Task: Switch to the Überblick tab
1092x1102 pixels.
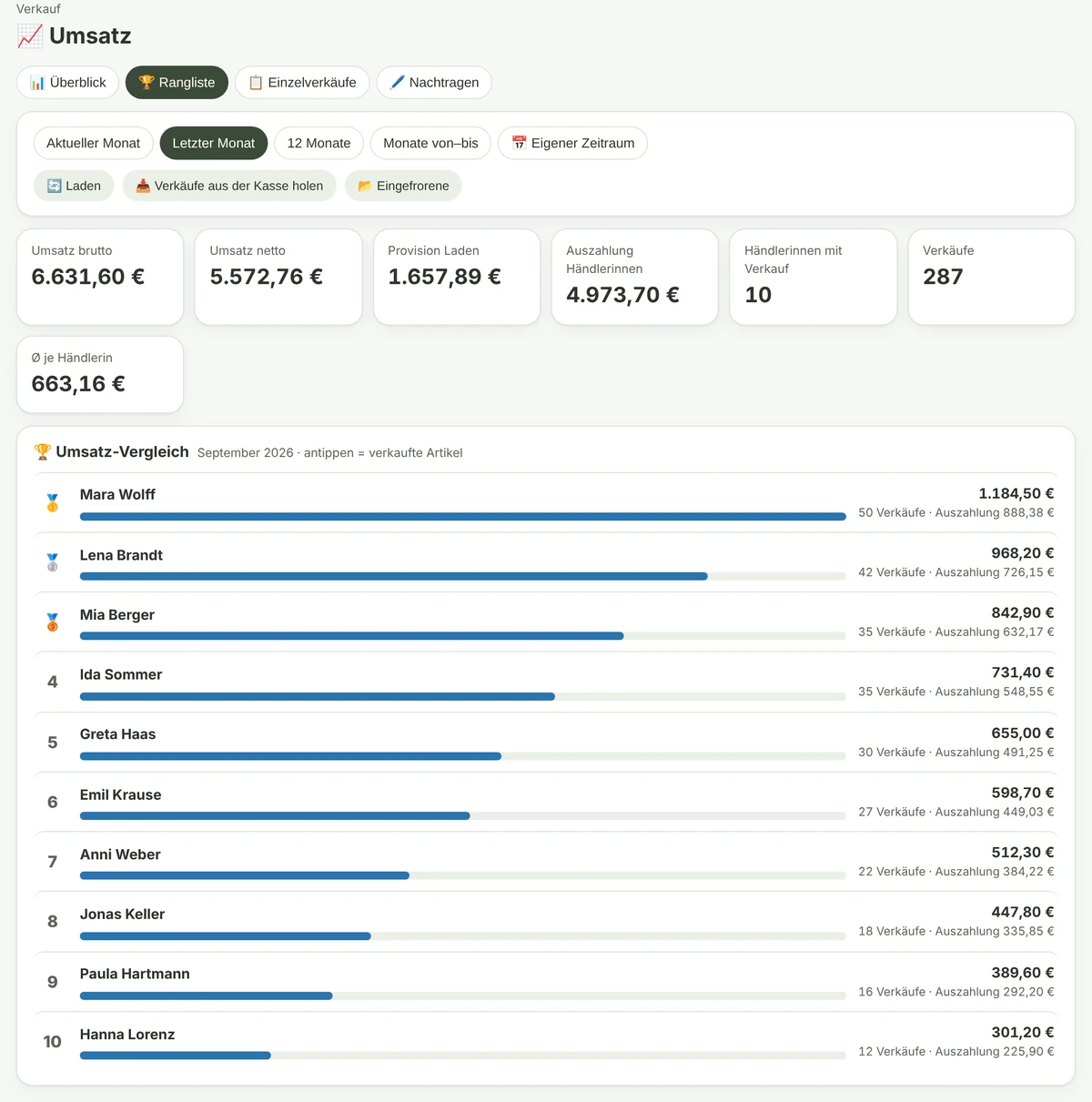Action: [68, 82]
